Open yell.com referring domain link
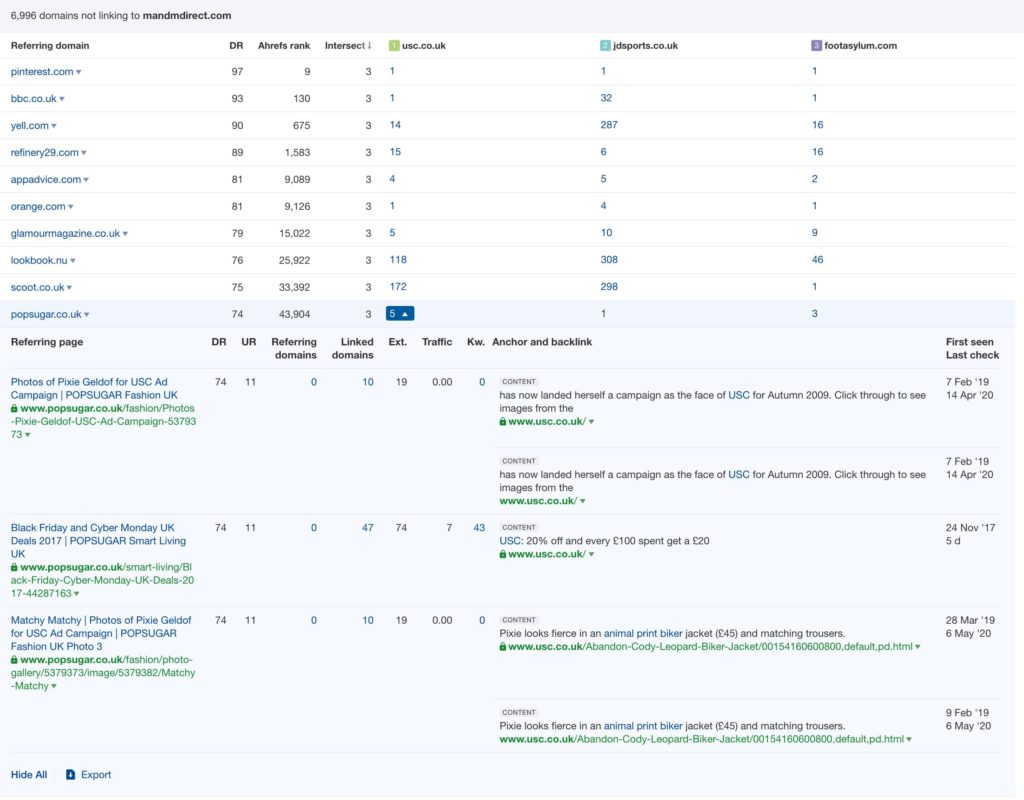The image size is (1024, 800). coord(29,125)
